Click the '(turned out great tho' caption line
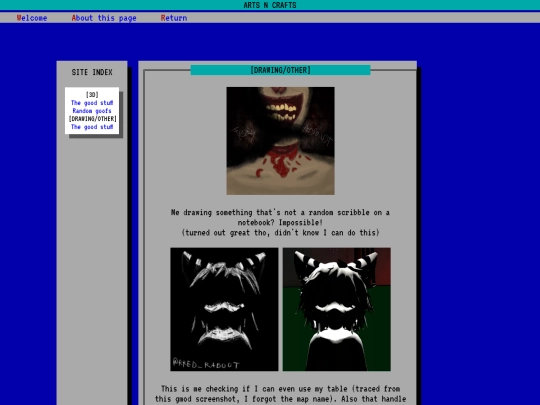 click(x=280, y=232)
